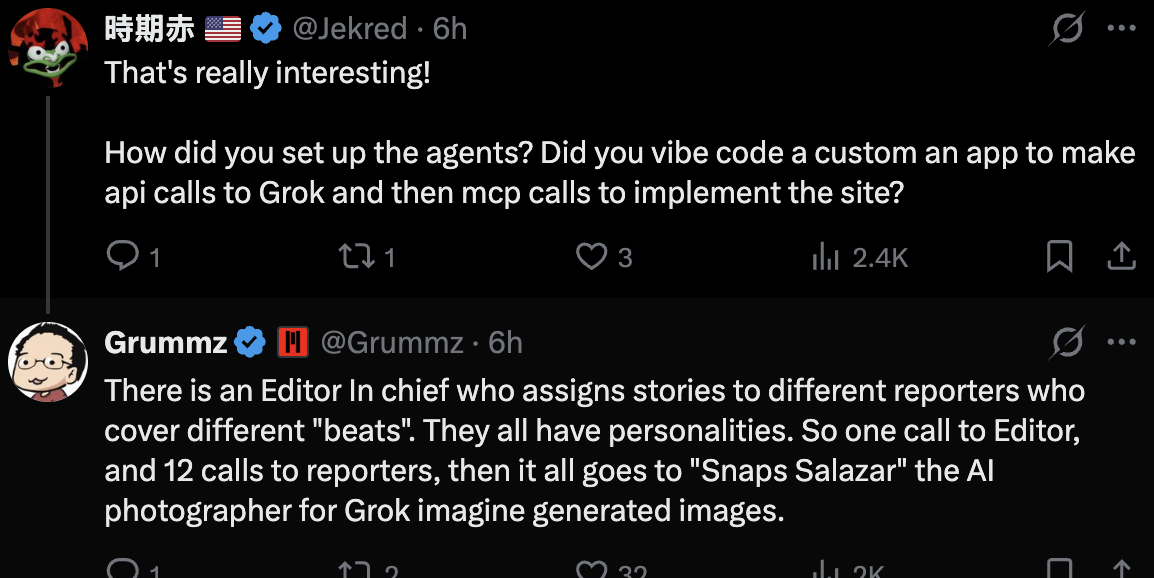
Task: Open the three-dot menu on Jekred's tweet
Action: click(1122, 29)
